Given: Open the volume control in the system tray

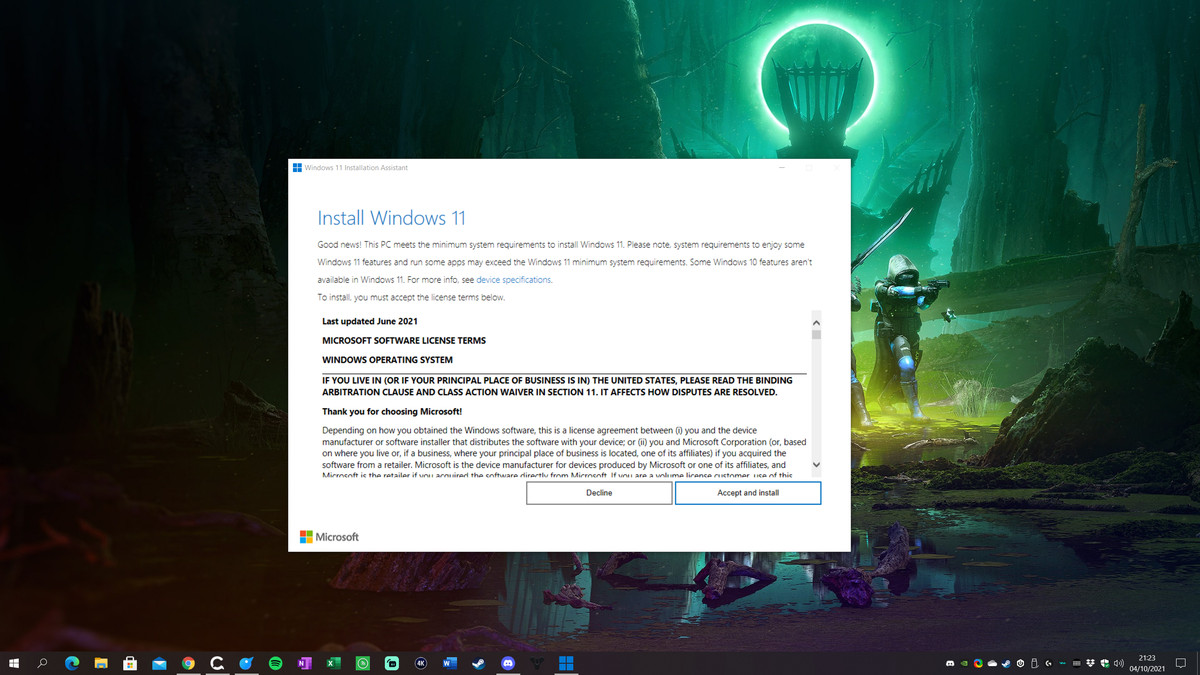Looking at the screenshot, I should (x=1118, y=663).
